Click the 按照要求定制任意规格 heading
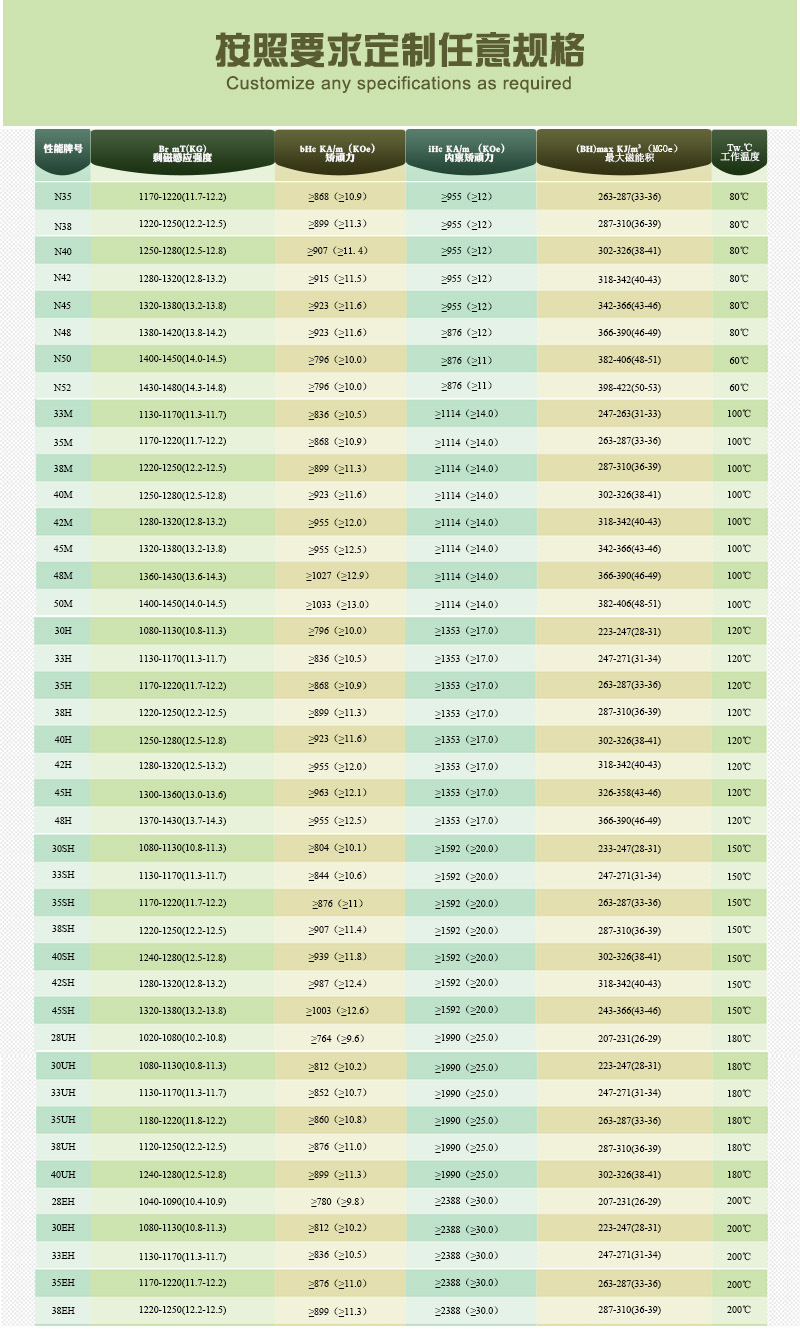The height and width of the screenshot is (1342, 800). coord(400,50)
